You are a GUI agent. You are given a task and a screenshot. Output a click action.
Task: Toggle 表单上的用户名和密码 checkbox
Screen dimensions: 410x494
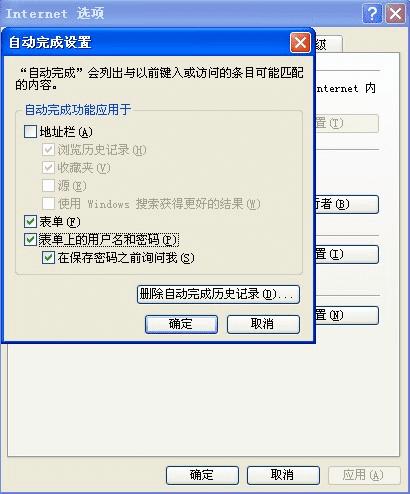(30, 239)
